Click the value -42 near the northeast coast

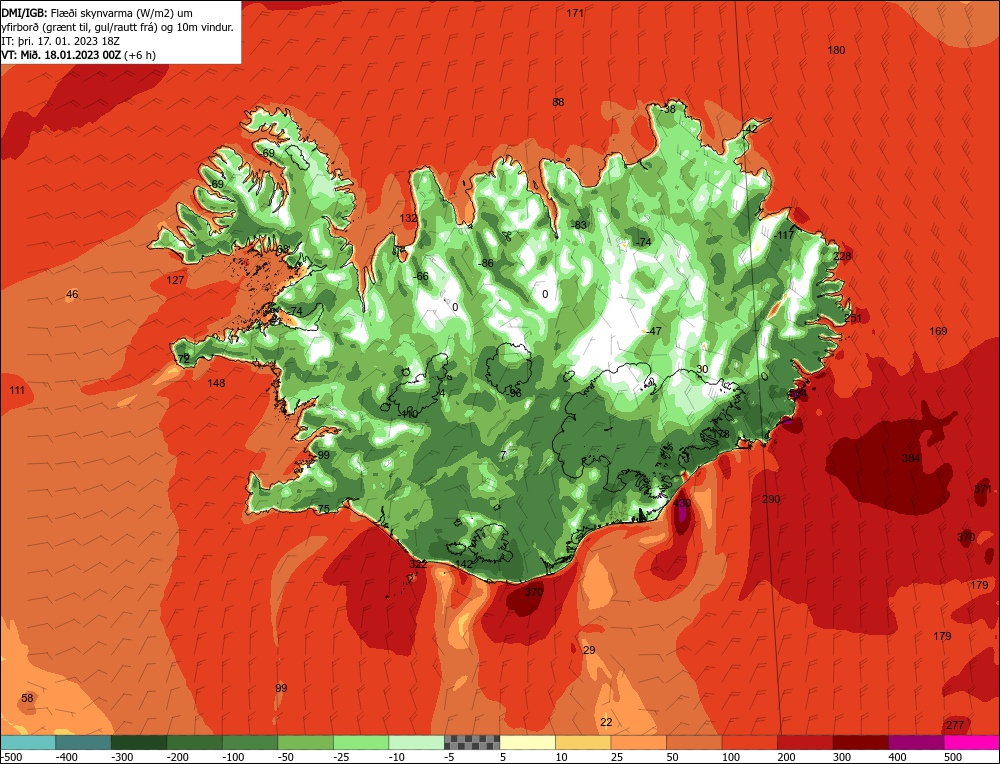click(749, 129)
